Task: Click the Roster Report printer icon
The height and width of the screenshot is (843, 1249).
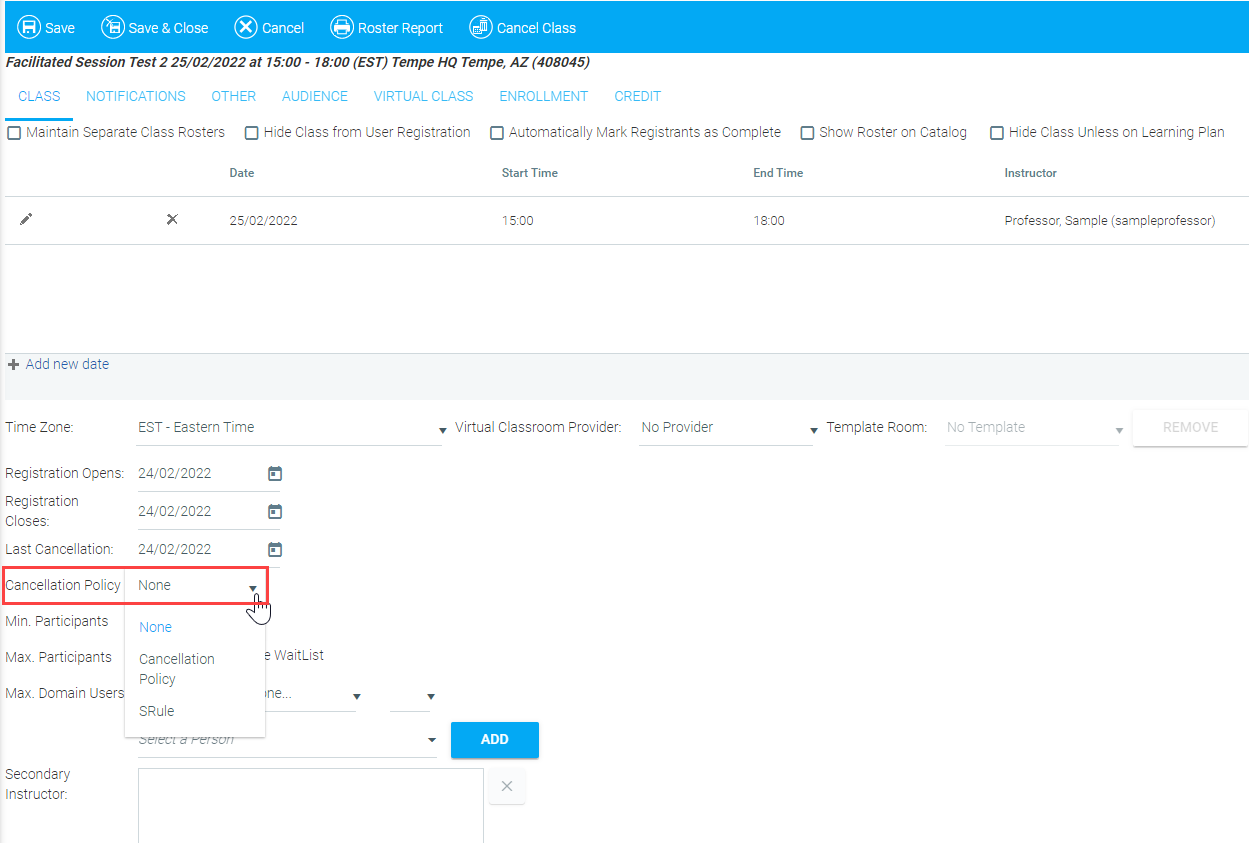Action: 342,27
